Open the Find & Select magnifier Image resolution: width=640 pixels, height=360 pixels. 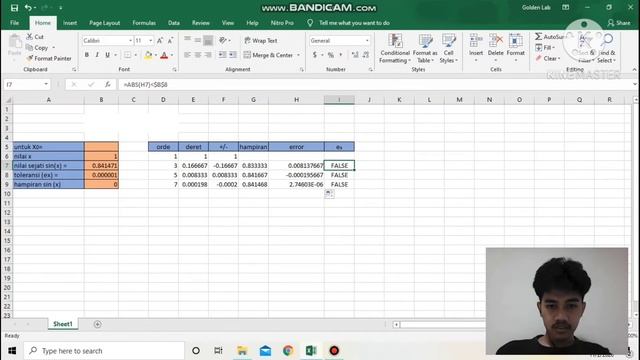[607, 48]
